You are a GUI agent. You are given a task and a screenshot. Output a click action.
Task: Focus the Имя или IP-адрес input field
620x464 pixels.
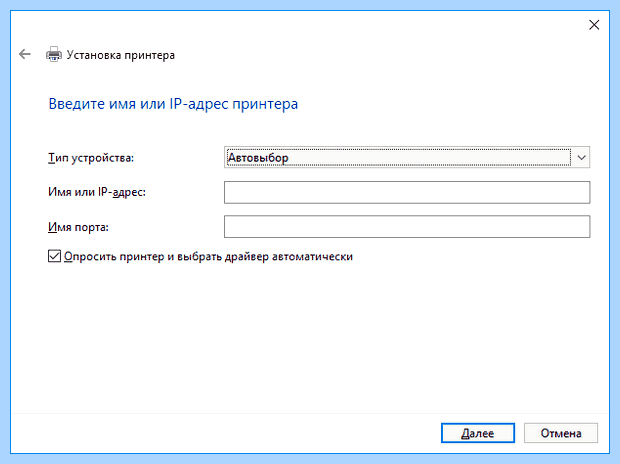click(407, 192)
